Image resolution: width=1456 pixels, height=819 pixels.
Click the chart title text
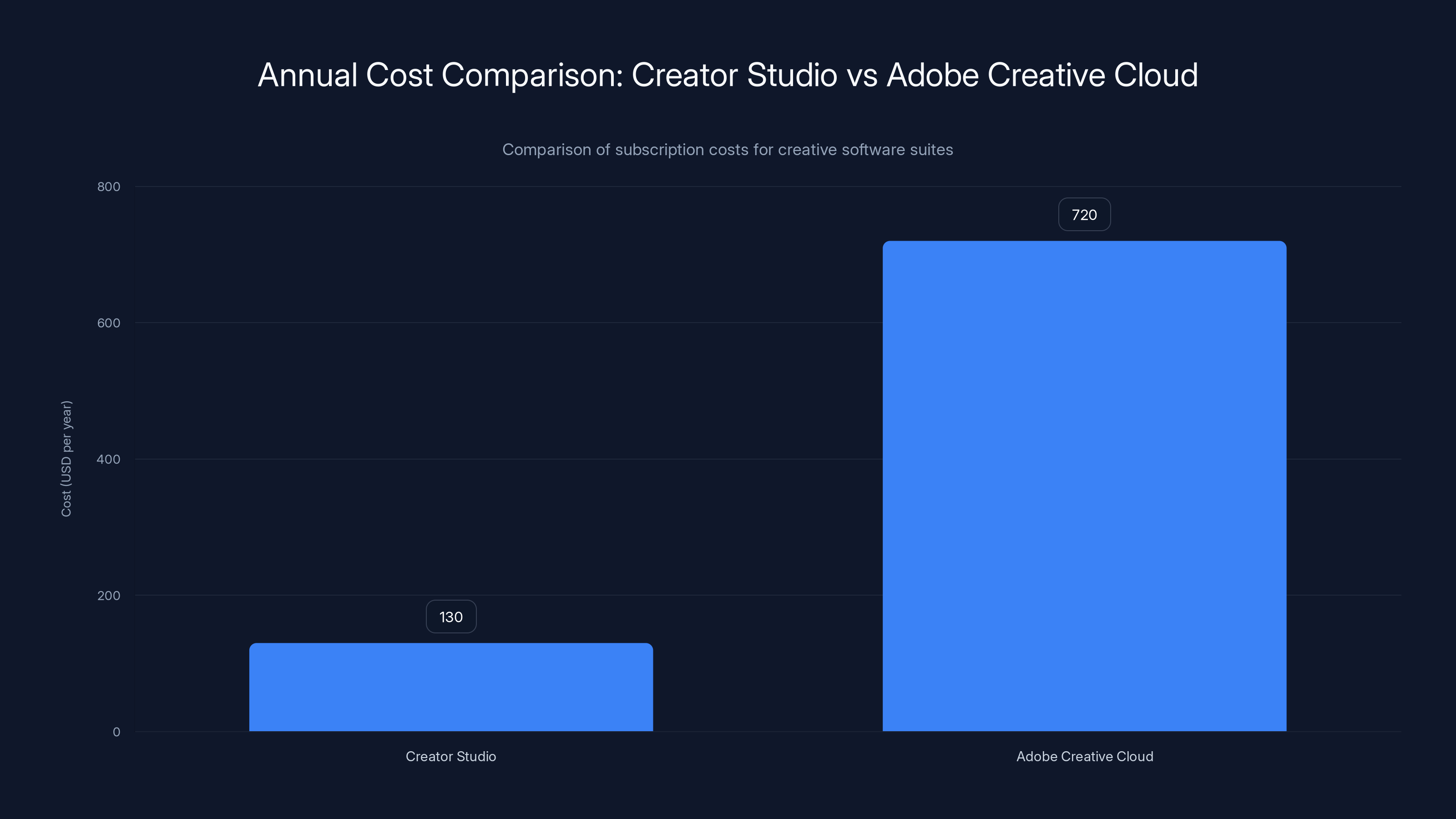[728, 74]
